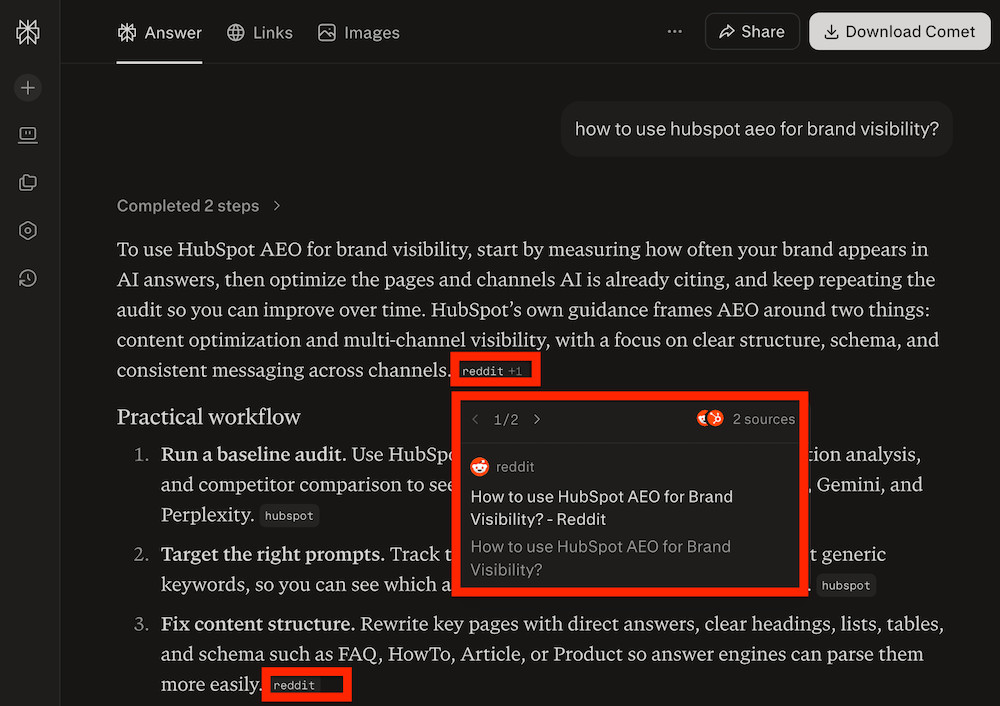Go back a source using the left chevron

pos(475,419)
